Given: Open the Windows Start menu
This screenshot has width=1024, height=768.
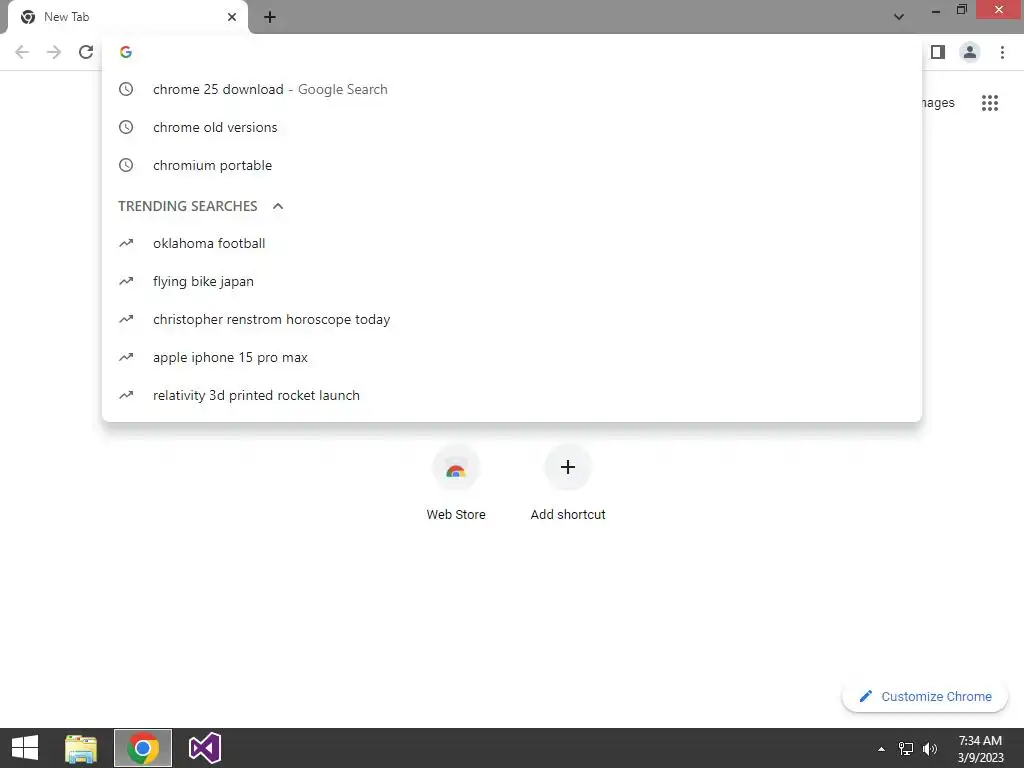Looking at the screenshot, I should click(x=25, y=748).
